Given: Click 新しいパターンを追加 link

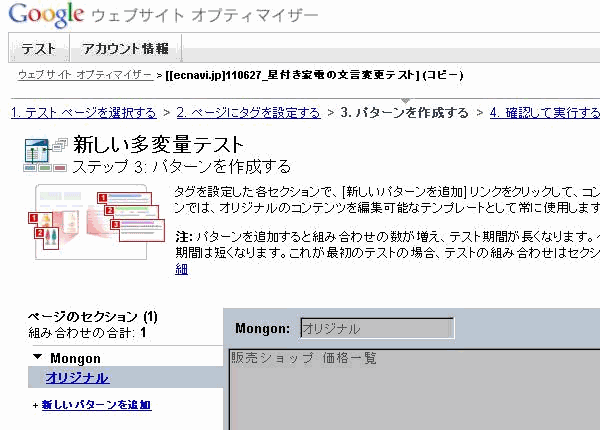Looking at the screenshot, I should (x=96, y=405).
